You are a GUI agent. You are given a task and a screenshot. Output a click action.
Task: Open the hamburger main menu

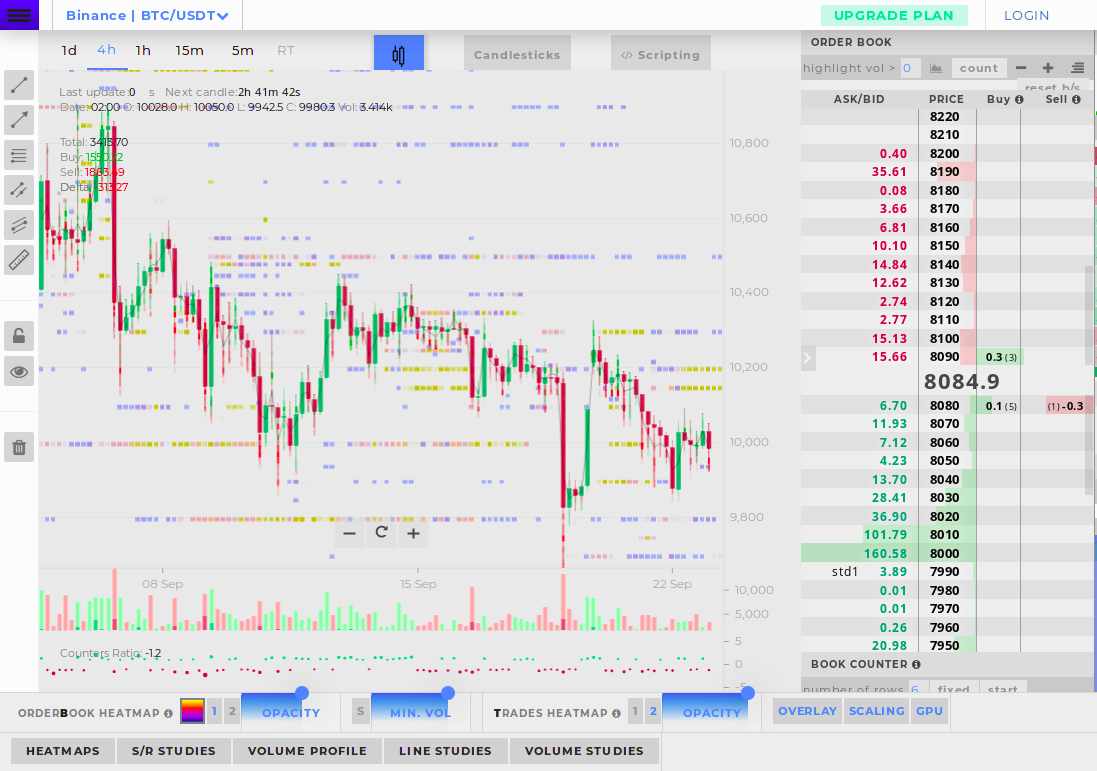tap(19, 15)
